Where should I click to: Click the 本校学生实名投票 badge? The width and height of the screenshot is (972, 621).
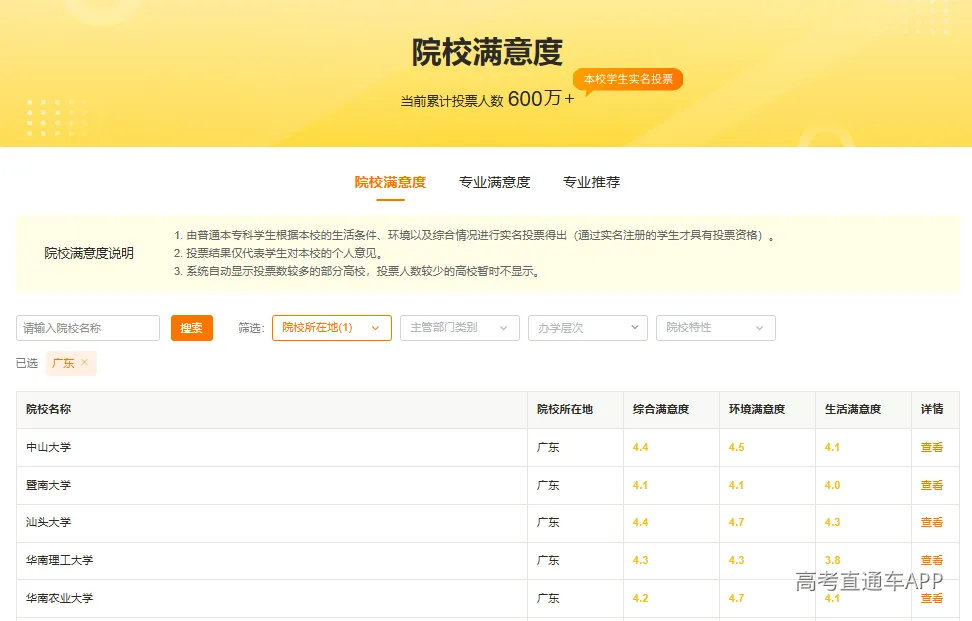pyautogui.click(x=628, y=79)
